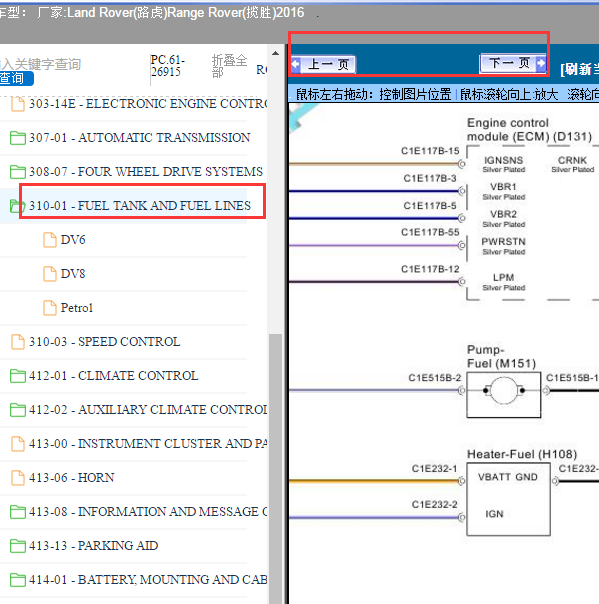Screen dimensions: 599x604
Task: Select 412-02 - AUXILIARY CLIMATE CONTROL entry
Action: pos(148,409)
